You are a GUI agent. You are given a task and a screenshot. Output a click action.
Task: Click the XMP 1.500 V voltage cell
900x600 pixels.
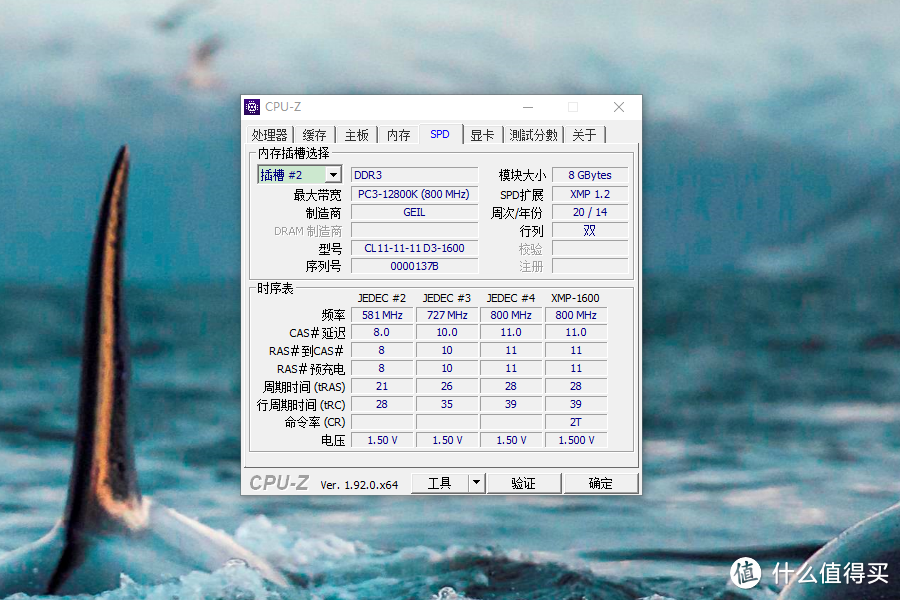576,440
